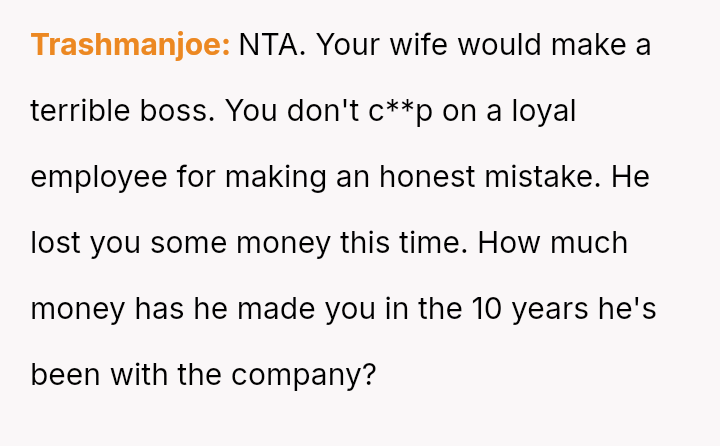
Task: Open the Trashmanjoe username link
Action: coord(131,45)
